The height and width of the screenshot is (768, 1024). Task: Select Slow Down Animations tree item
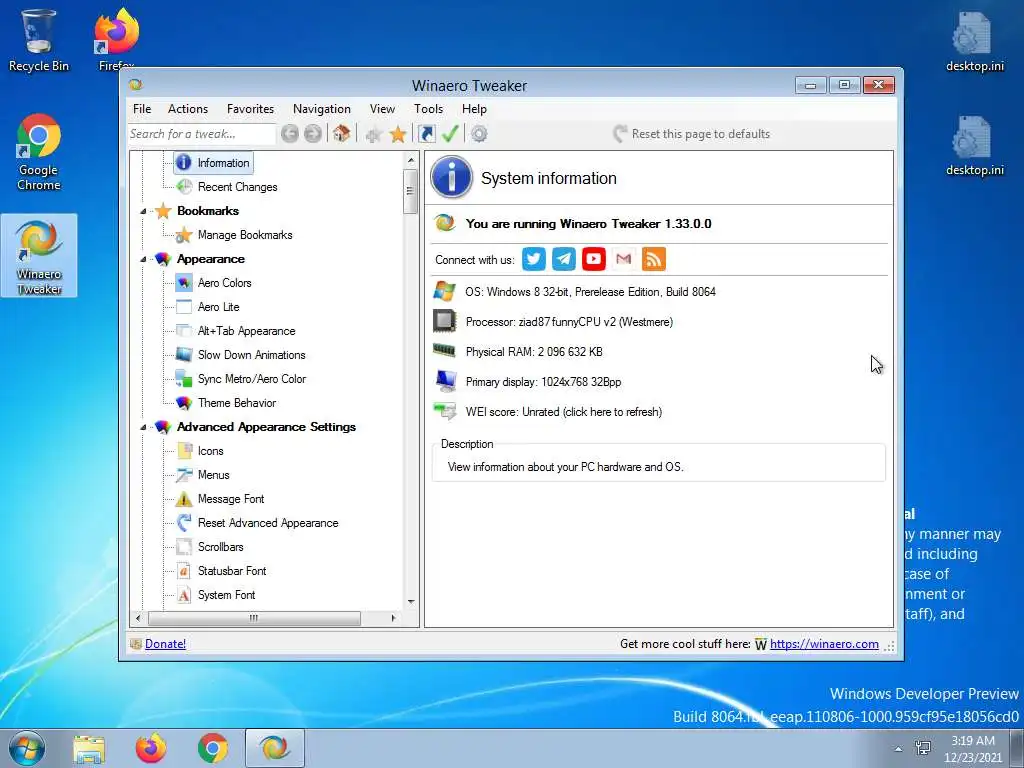click(x=251, y=355)
